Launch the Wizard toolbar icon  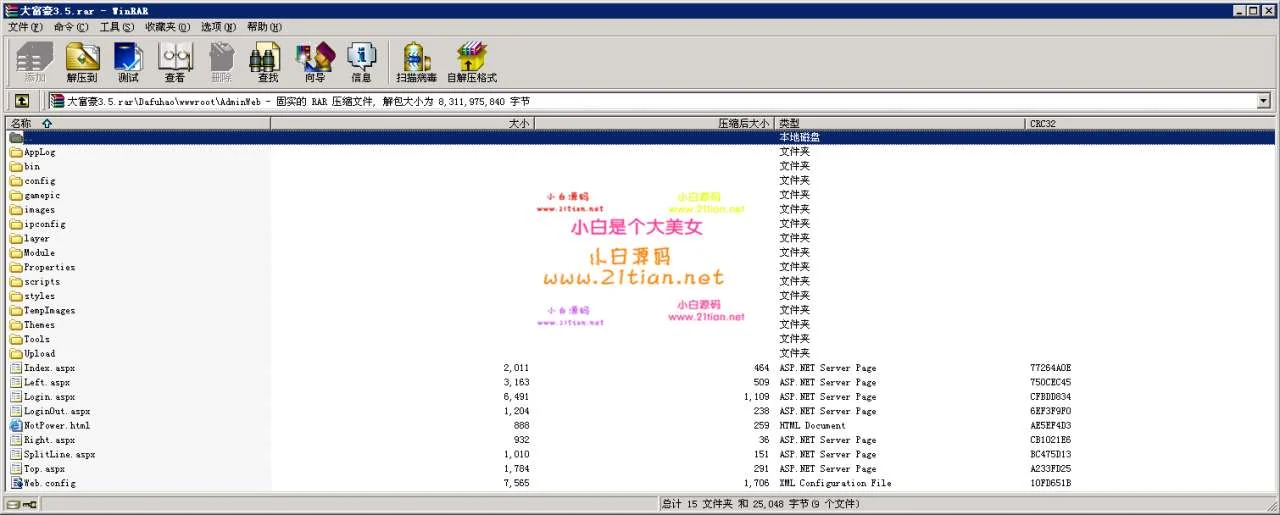coord(315,62)
